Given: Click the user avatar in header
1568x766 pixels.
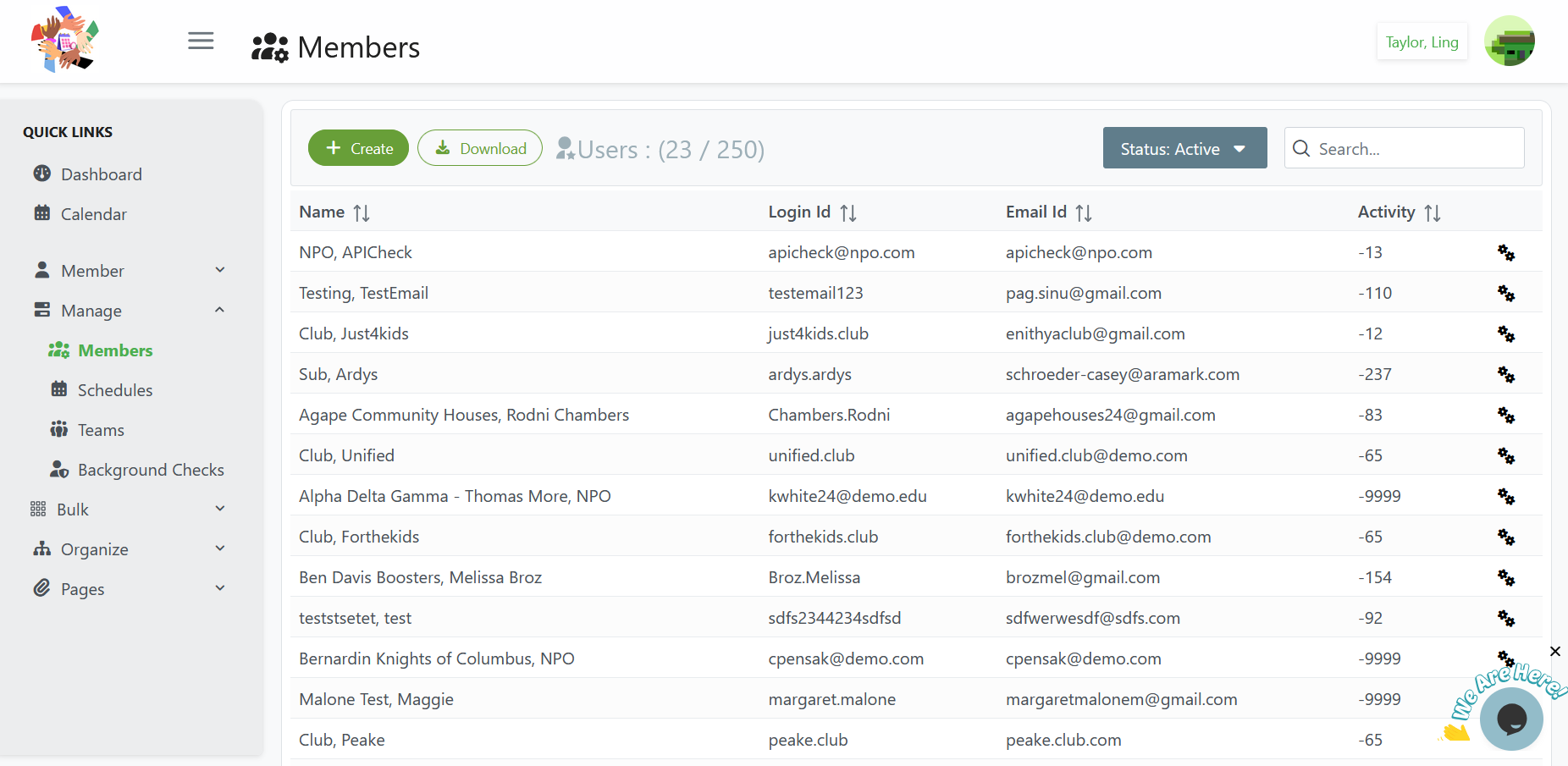Looking at the screenshot, I should (1509, 41).
